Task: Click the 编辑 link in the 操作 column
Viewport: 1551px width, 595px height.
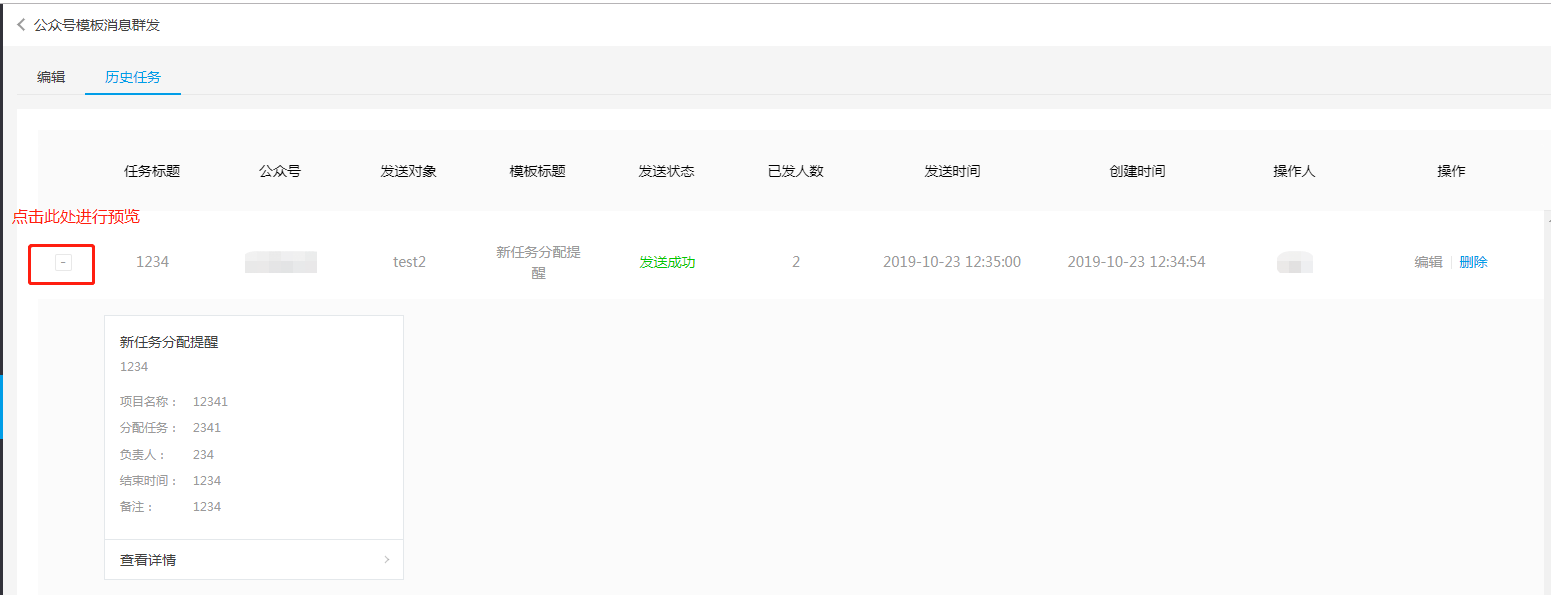Action: [x=1428, y=262]
